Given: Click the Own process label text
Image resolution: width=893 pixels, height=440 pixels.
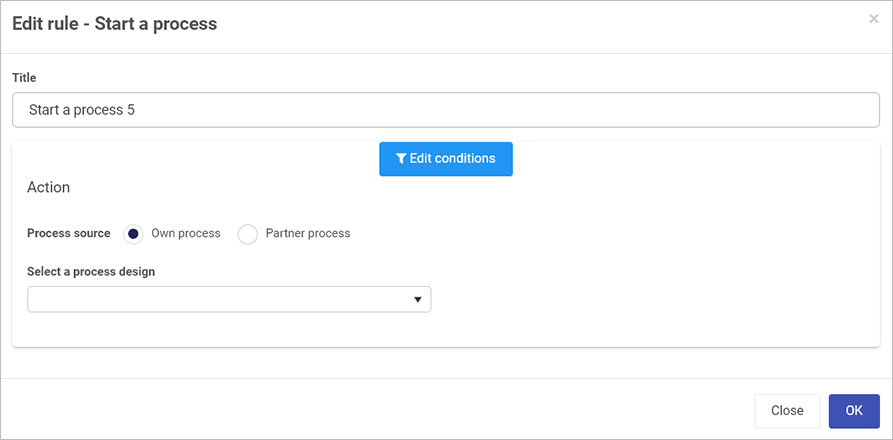Looking at the screenshot, I should (x=186, y=233).
